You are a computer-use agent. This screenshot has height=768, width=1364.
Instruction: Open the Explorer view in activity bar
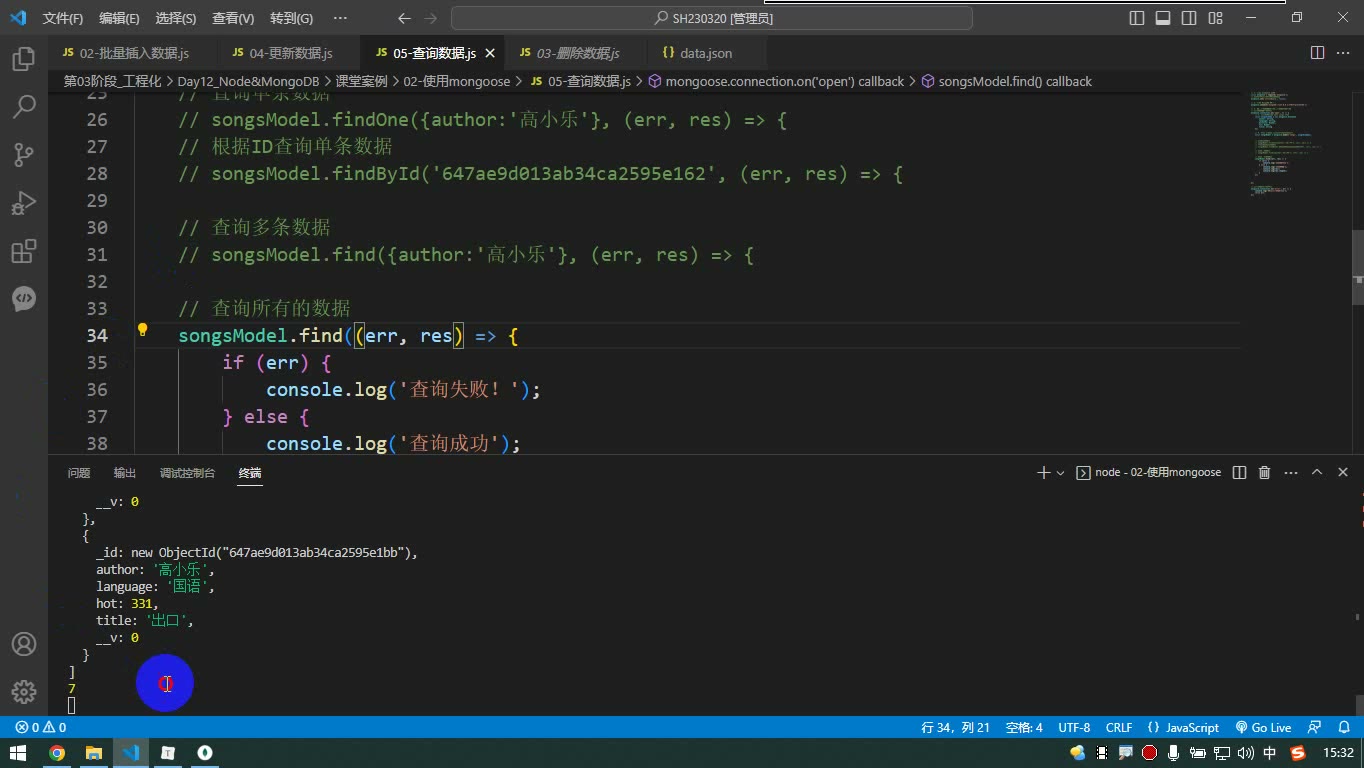23,59
